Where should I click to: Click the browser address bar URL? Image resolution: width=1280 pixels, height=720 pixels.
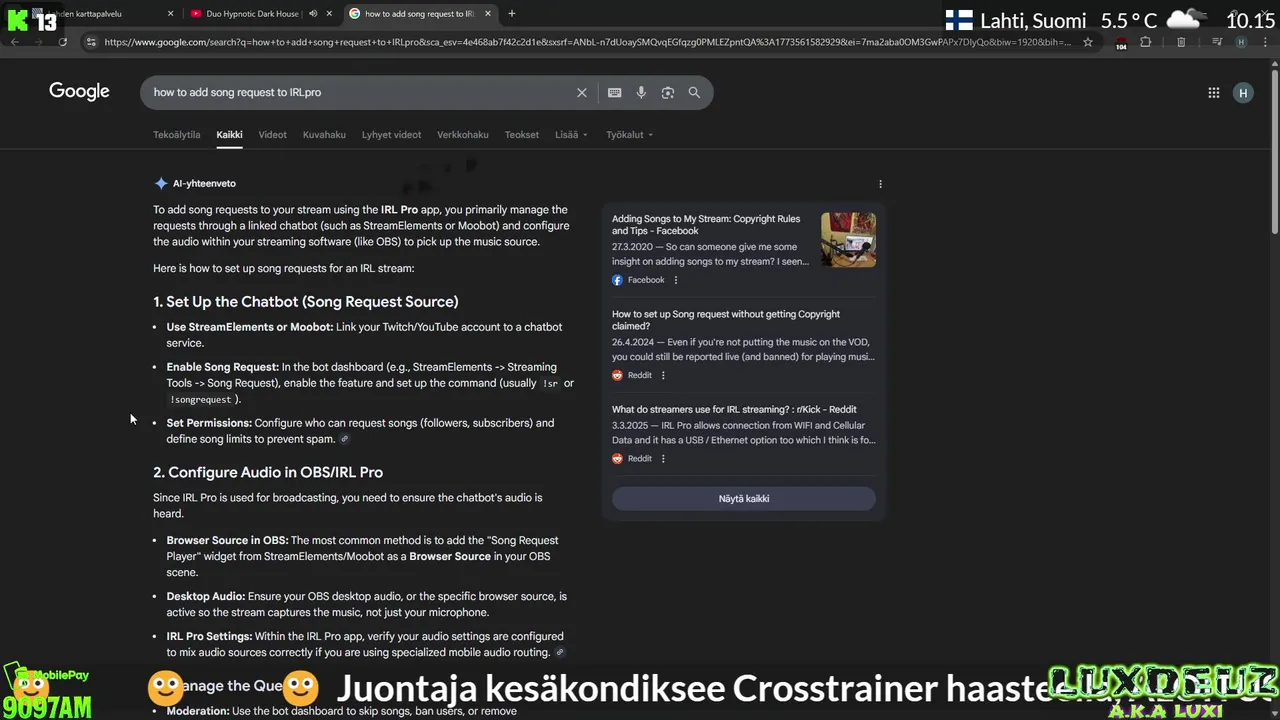tap(587, 42)
